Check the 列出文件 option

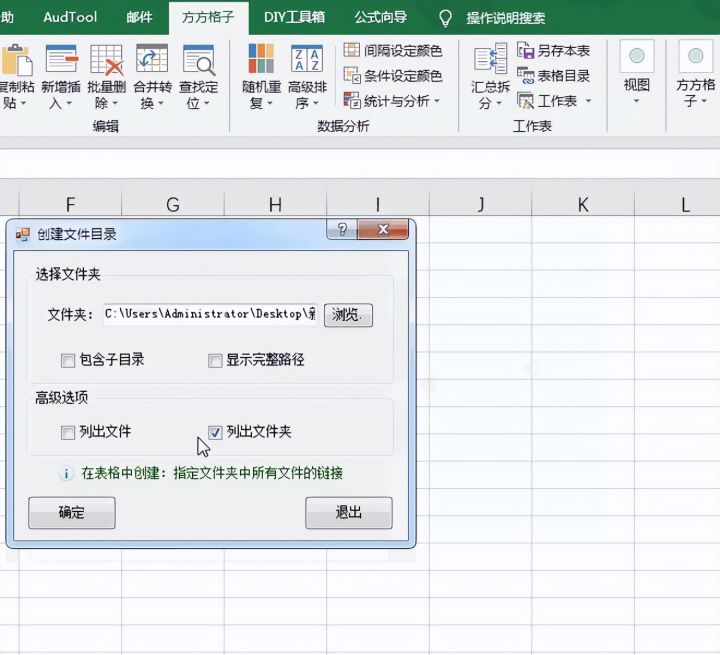point(68,432)
